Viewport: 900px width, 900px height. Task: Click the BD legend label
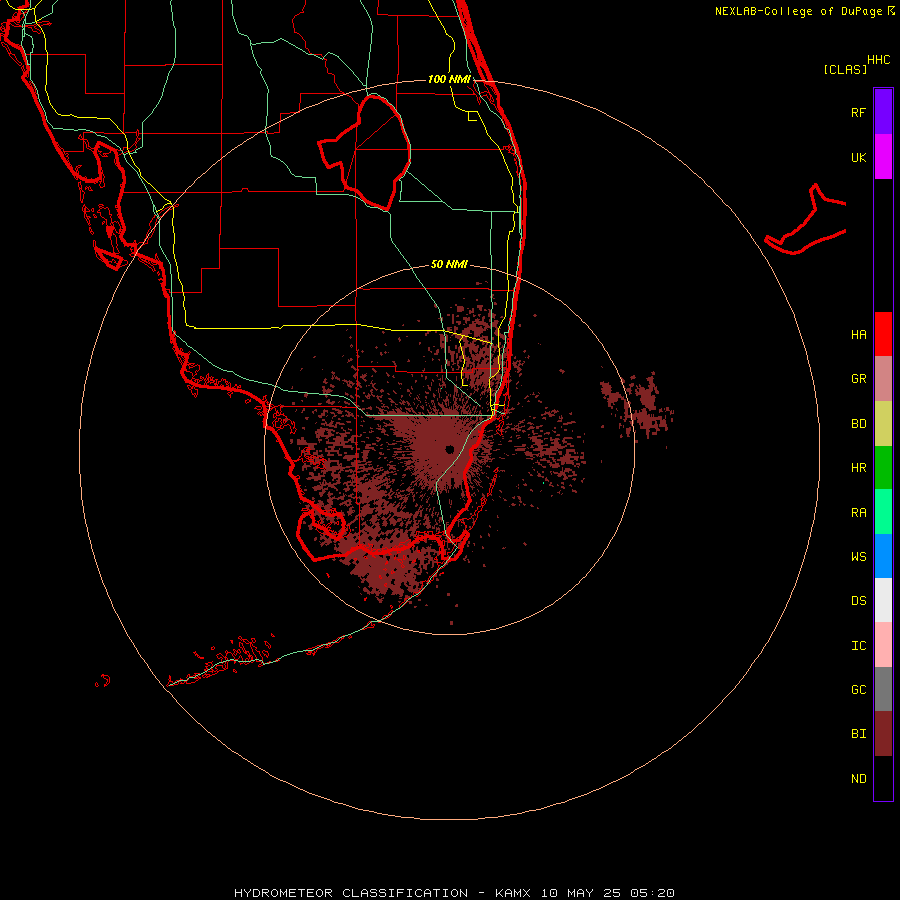coord(858,424)
